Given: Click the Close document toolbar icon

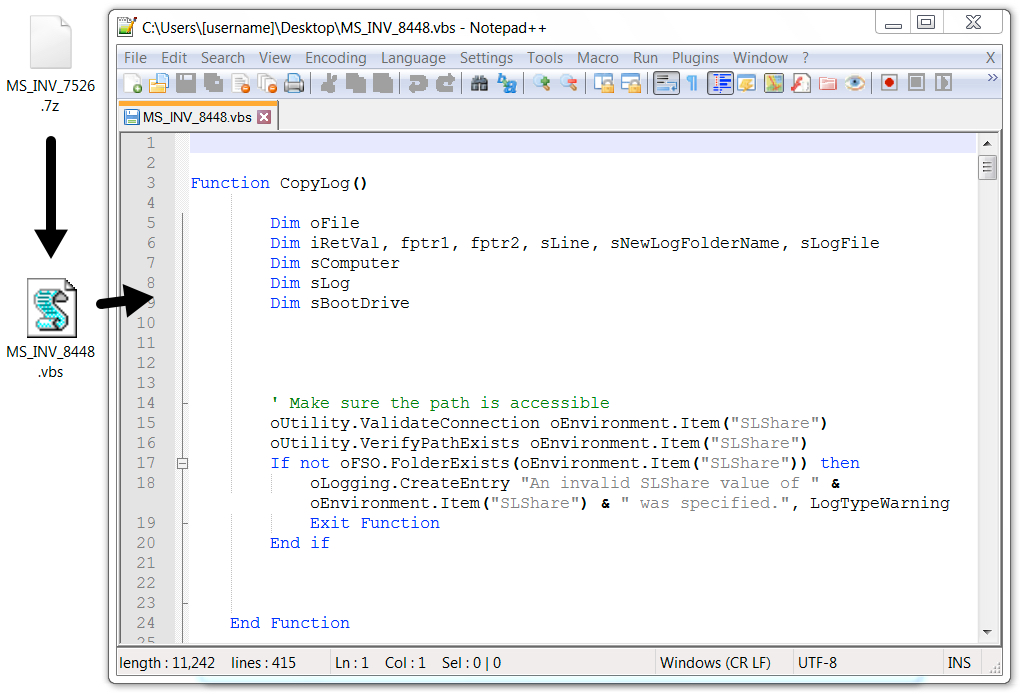Looking at the screenshot, I should [241, 83].
